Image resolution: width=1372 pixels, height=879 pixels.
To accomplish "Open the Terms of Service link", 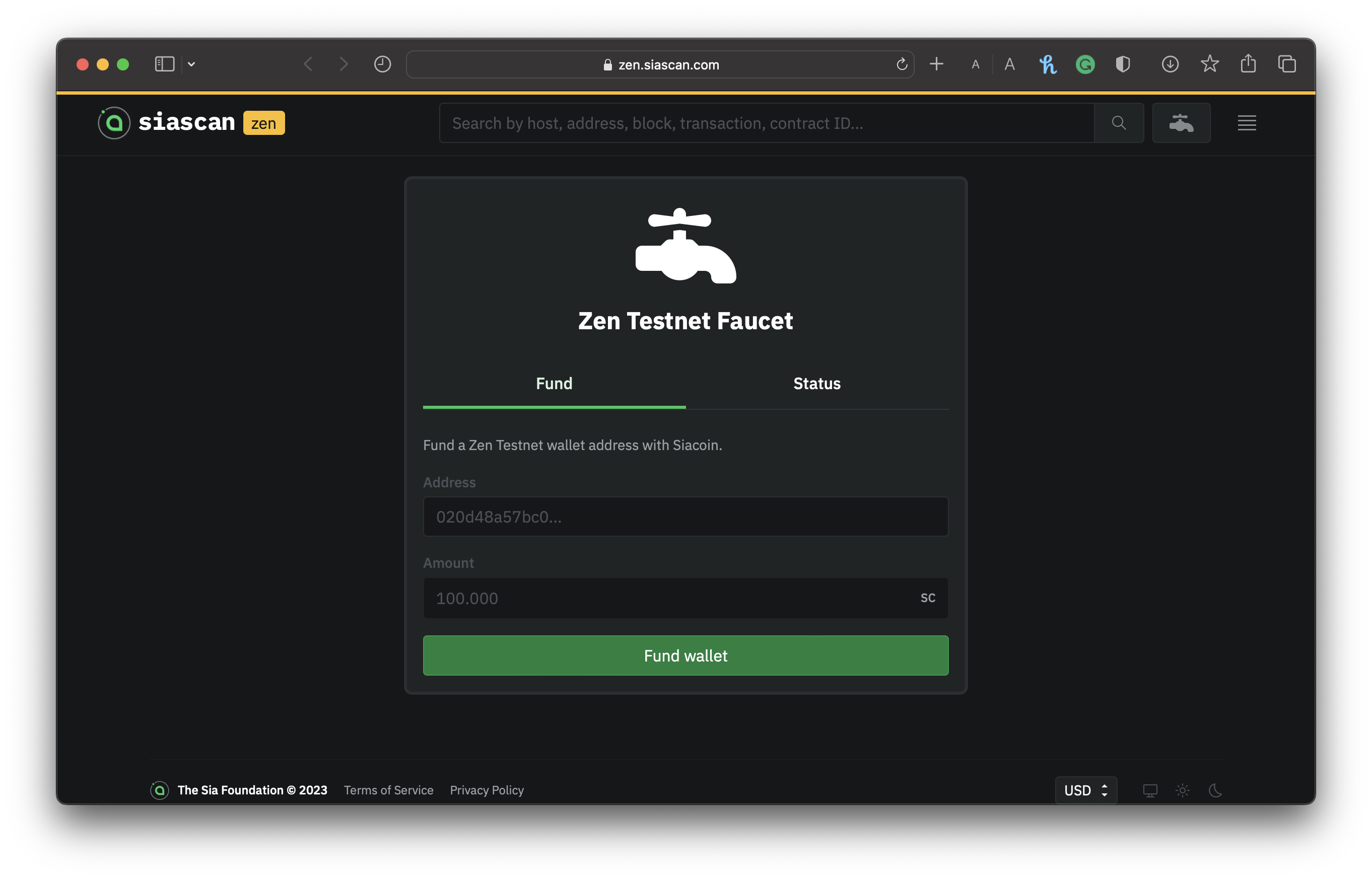I will pos(388,790).
